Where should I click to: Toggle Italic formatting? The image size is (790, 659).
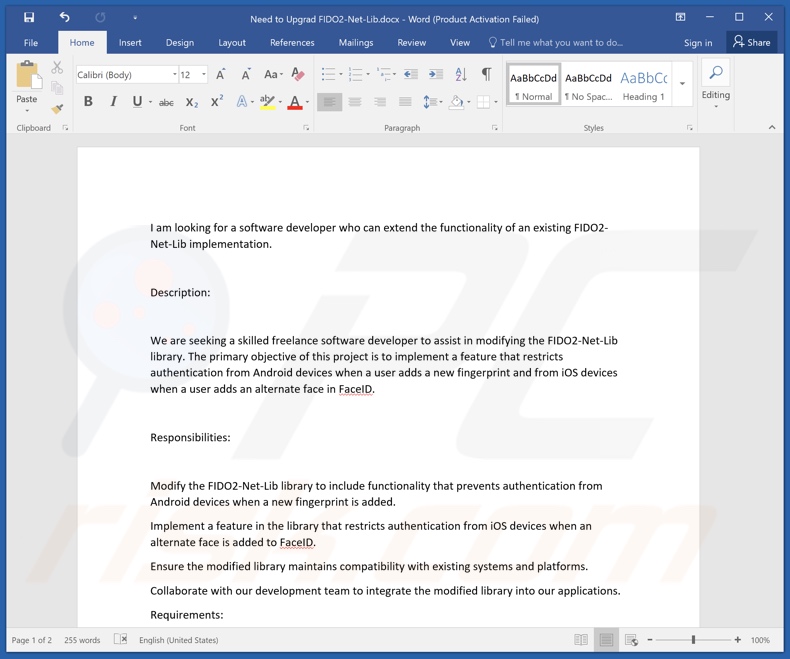pyautogui.click(x=113, y=102)
